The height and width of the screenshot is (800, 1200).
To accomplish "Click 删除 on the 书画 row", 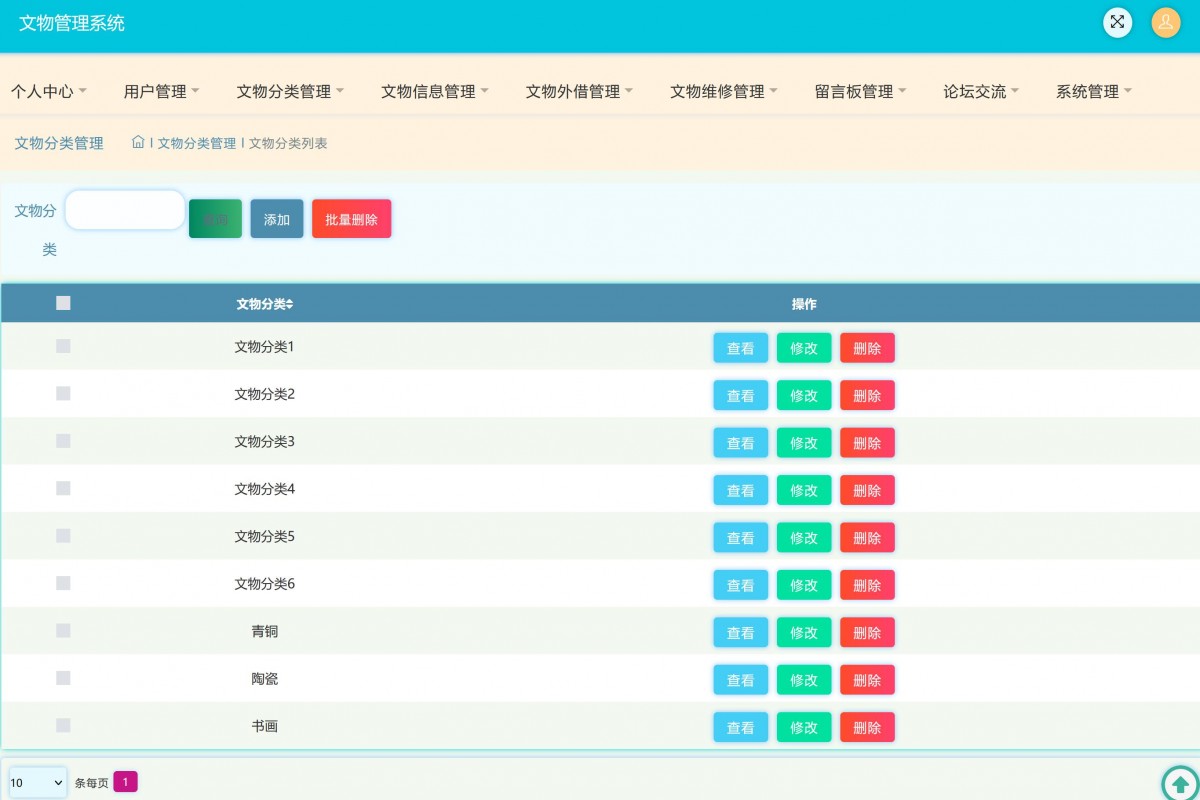I will (x=866, y=727).
